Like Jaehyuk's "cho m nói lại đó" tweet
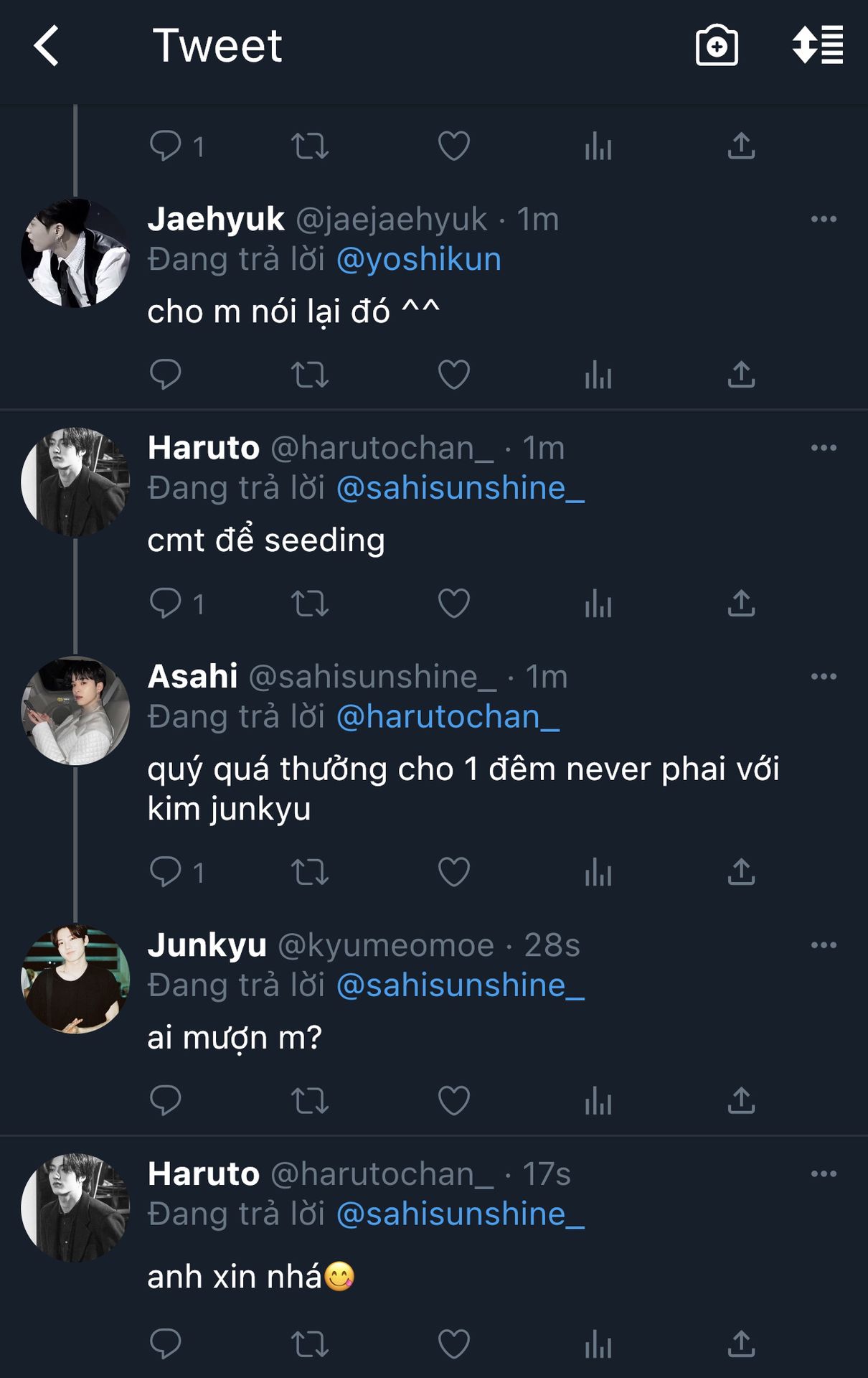 (x=453, y=375)
